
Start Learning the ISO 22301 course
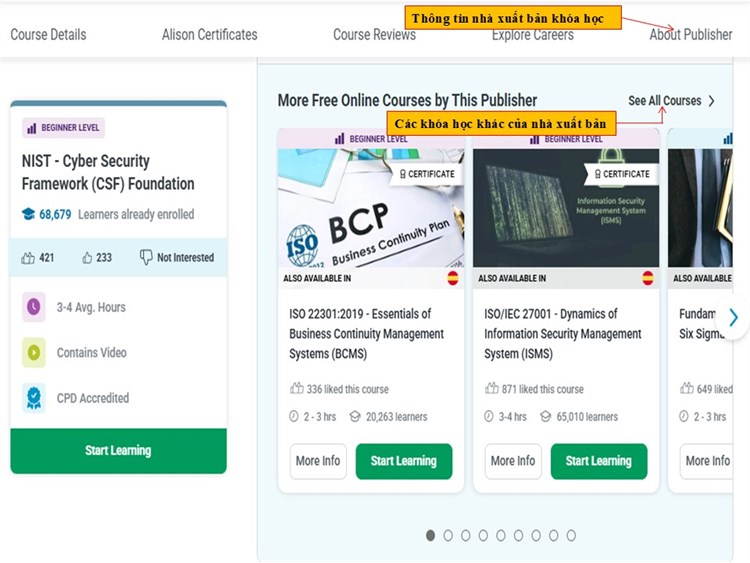(404, 461)
